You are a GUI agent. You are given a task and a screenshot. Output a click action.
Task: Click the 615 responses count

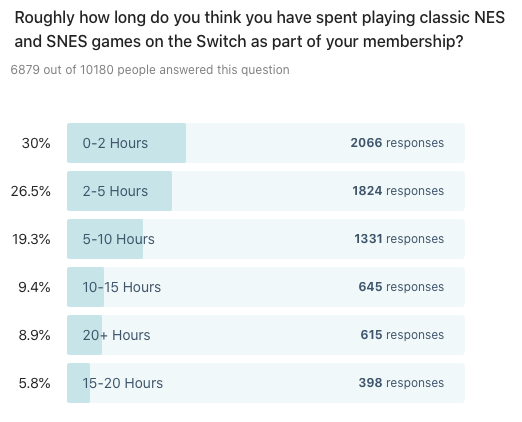[402, 335]
